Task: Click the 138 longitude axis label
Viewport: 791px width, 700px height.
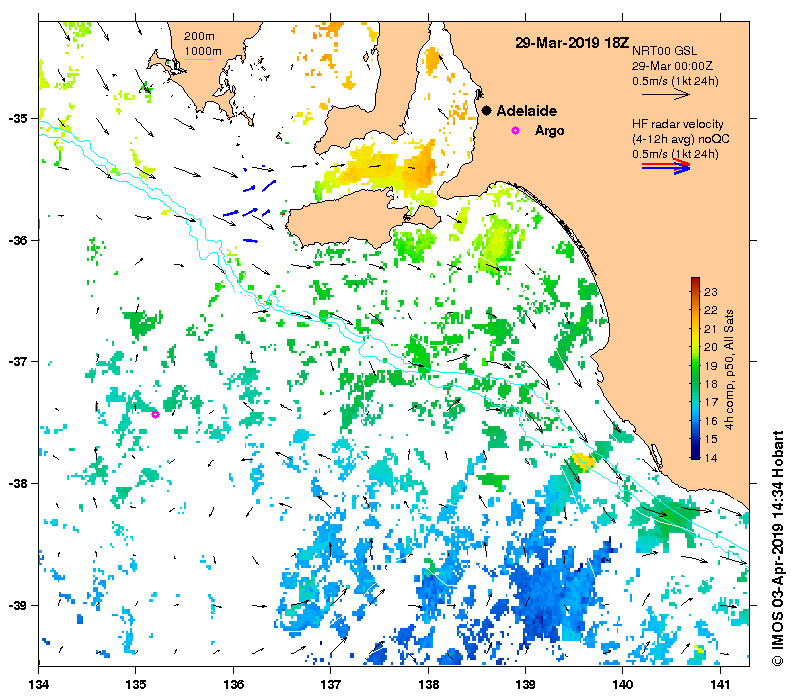Action: [x=428, y=684]
